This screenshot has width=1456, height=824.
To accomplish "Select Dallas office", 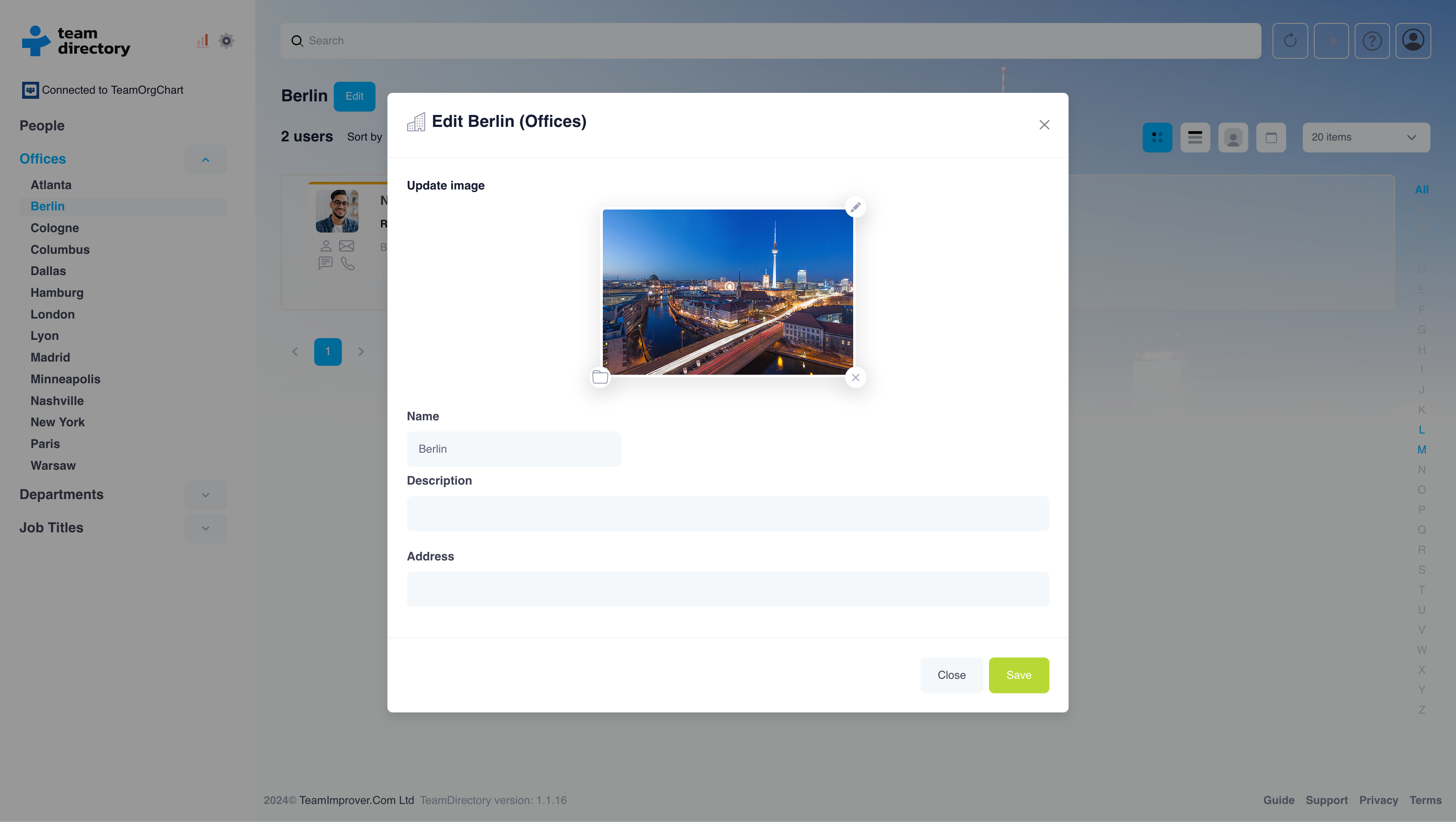I will [x=48, y=271].
